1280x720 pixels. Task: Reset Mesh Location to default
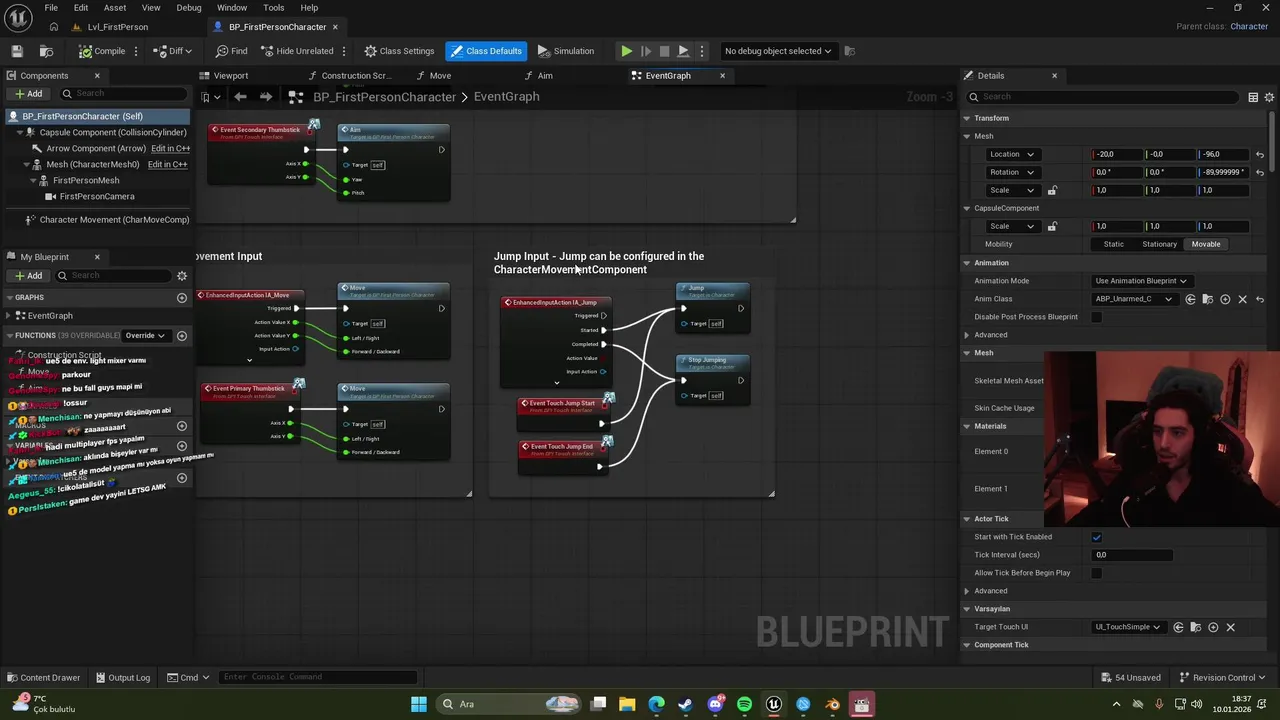coord(1260,154)
